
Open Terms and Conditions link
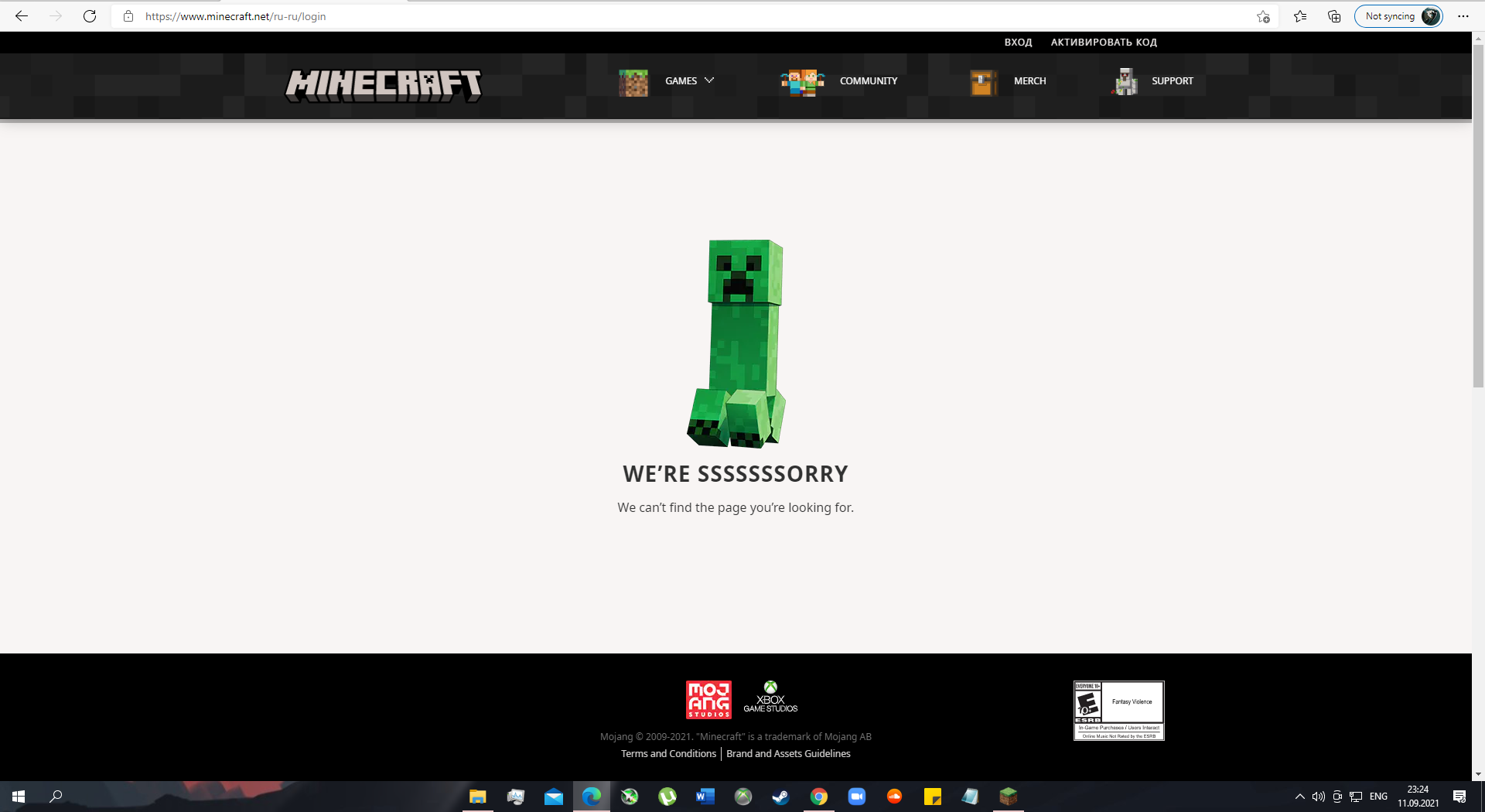pyautogui.click(x=668, y=754)
